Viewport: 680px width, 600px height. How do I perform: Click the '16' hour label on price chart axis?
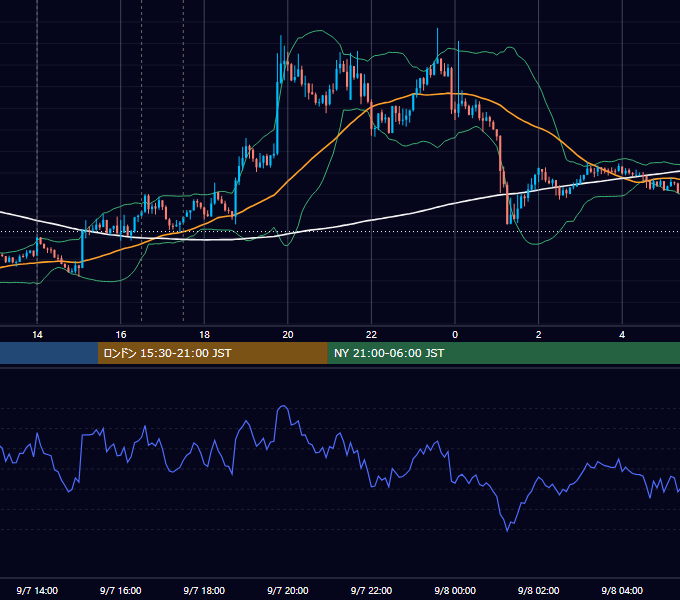[121, 335]
